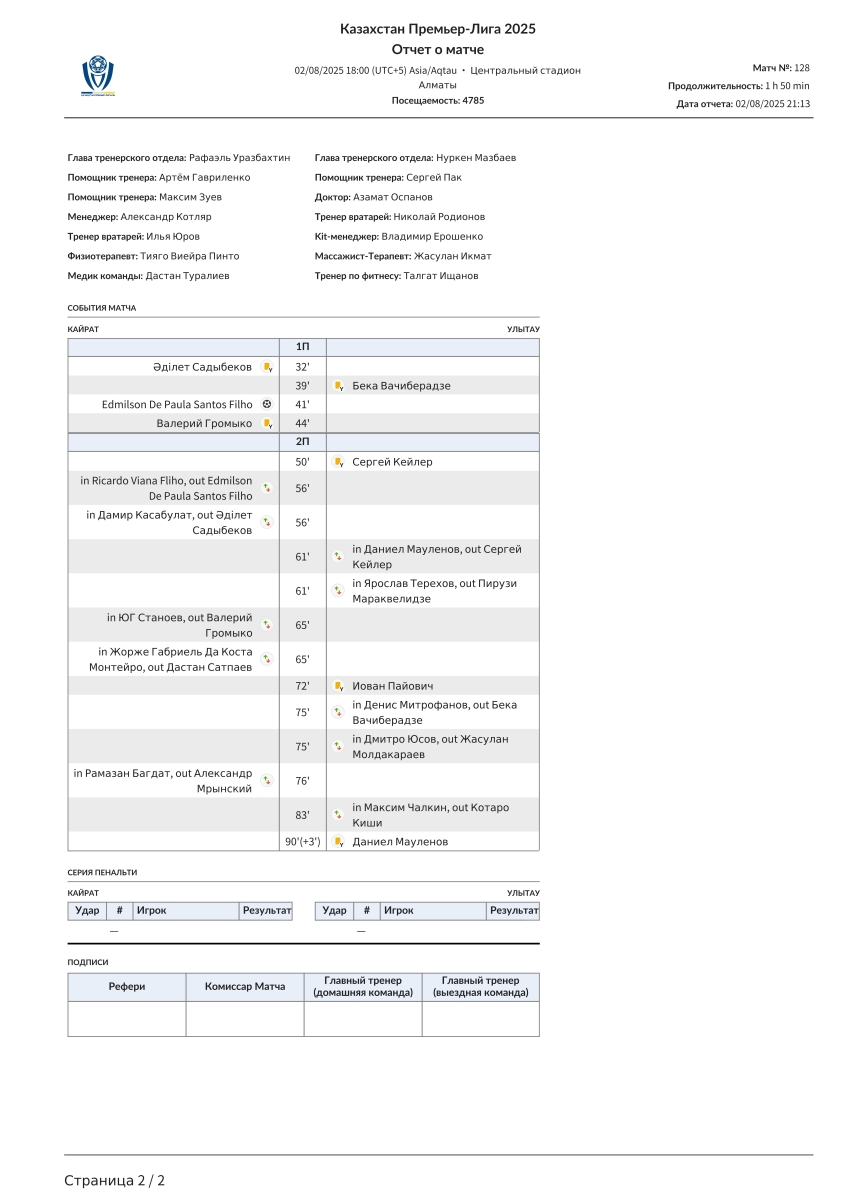The height and width of the screenshot is (1200, 848).
Task: Click substitution icon for Денис Митрофанов
Action: point(339,712)
